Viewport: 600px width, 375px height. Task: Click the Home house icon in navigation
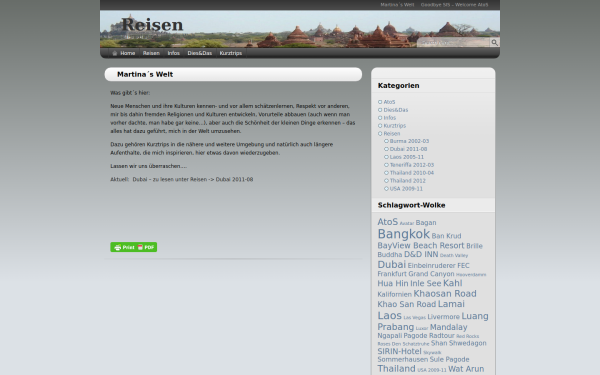coord(114,53)
